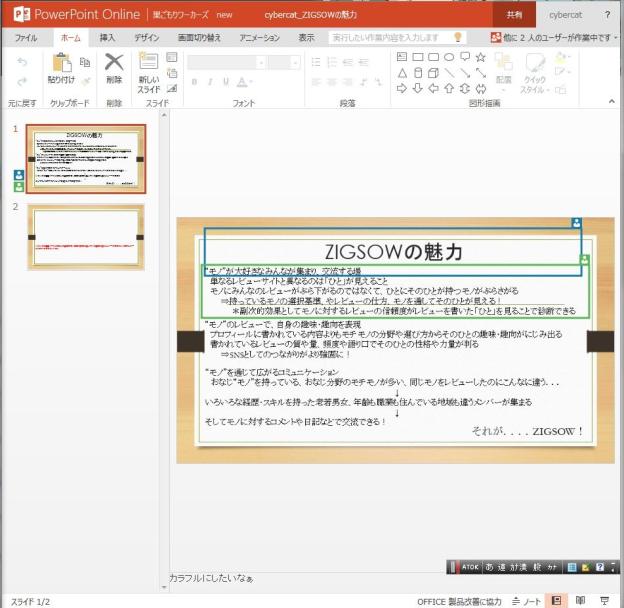Image resolution: width=624 pixels, height=608 pixels.
Task: Click the cybercat account name
Action: click(x=565, y=15)
